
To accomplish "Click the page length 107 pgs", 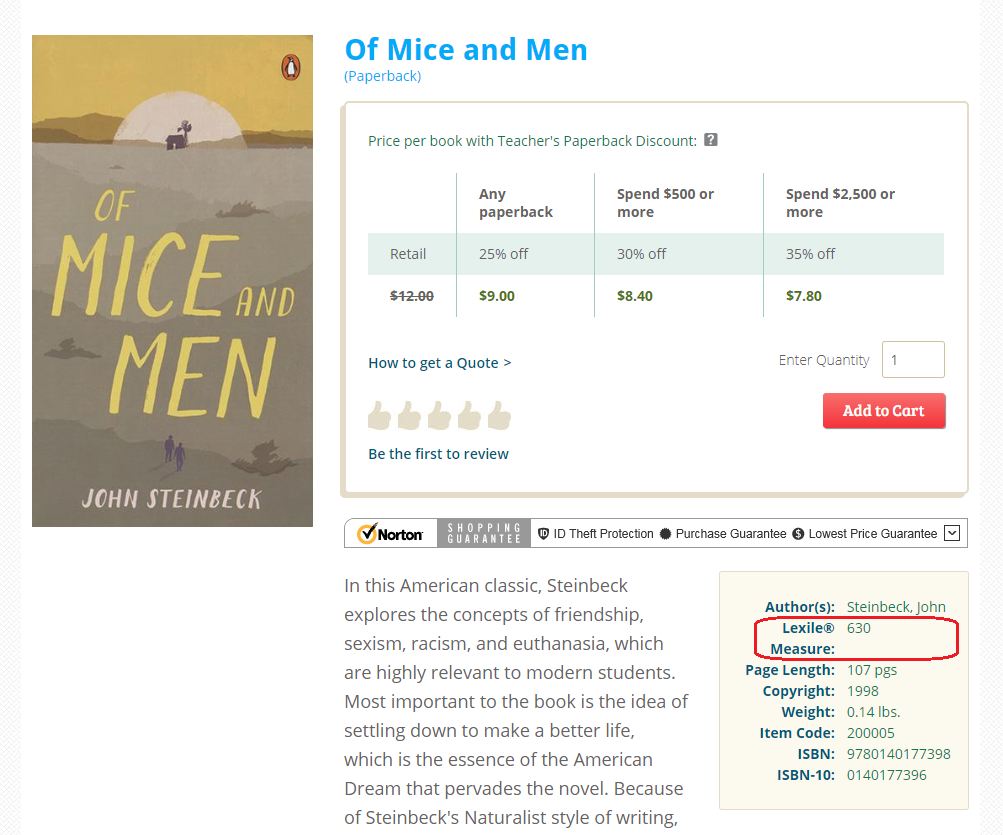I will tap(872, 670).
